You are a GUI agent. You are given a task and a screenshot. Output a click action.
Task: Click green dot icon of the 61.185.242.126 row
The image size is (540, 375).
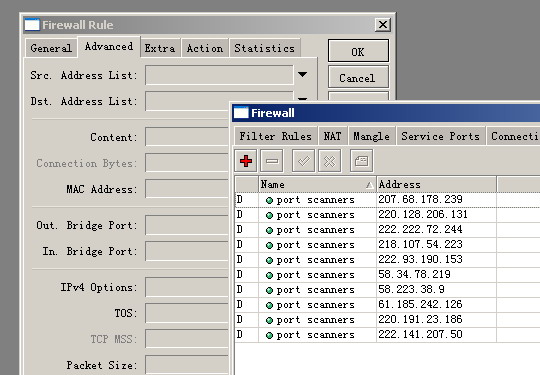269,305
